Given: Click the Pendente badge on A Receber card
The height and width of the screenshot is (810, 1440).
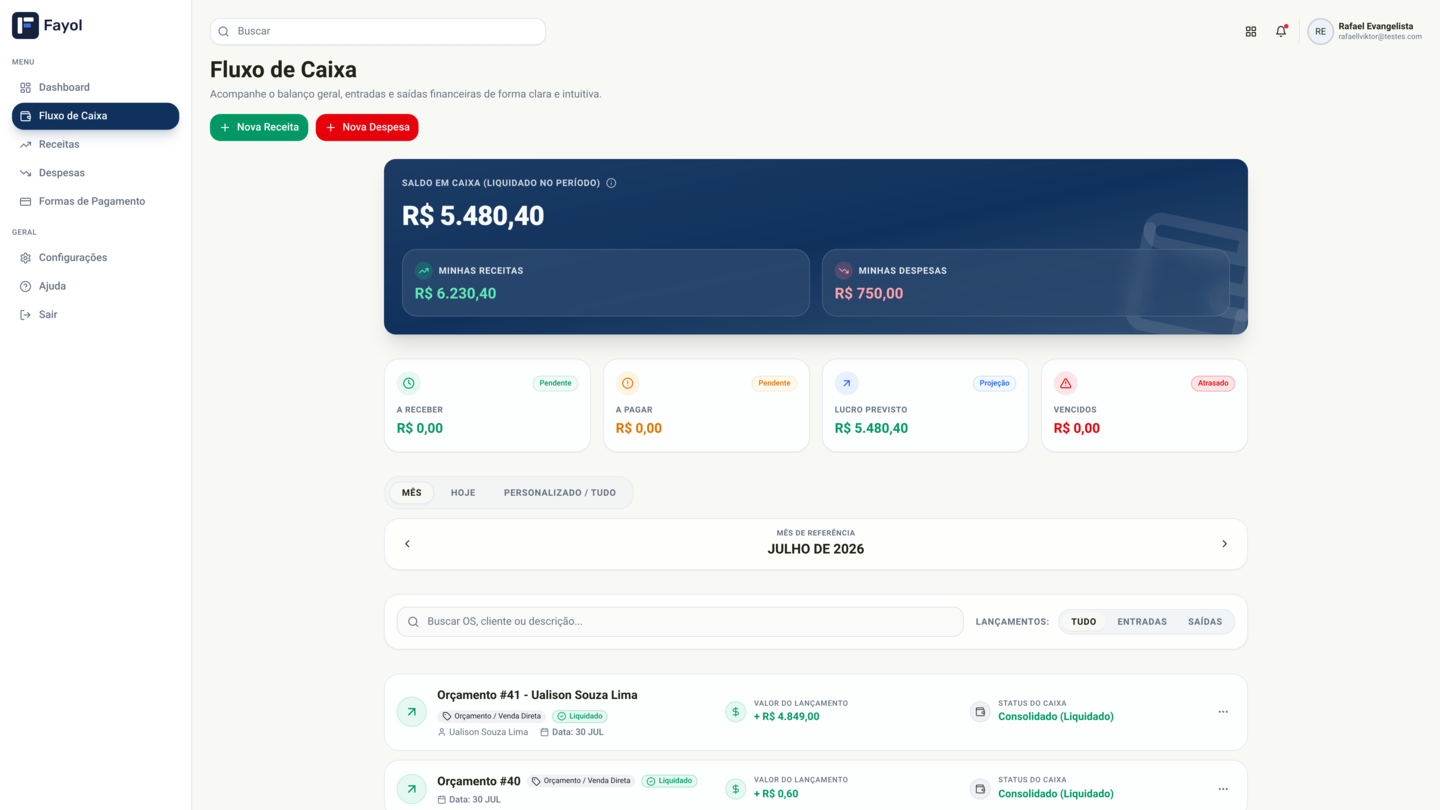Looking at the screenshot, I should (x=555, y=383).
